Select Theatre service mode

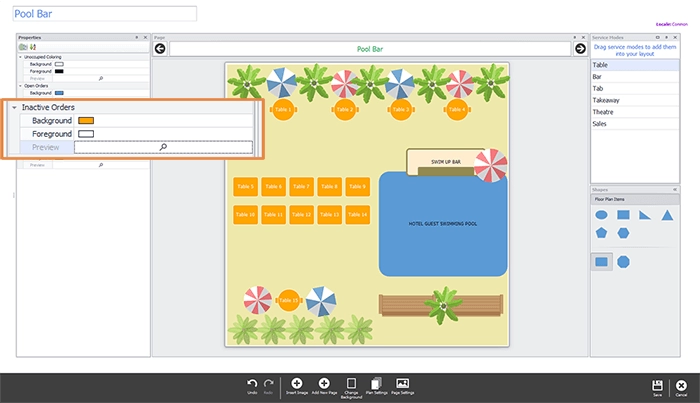[635, 112]
